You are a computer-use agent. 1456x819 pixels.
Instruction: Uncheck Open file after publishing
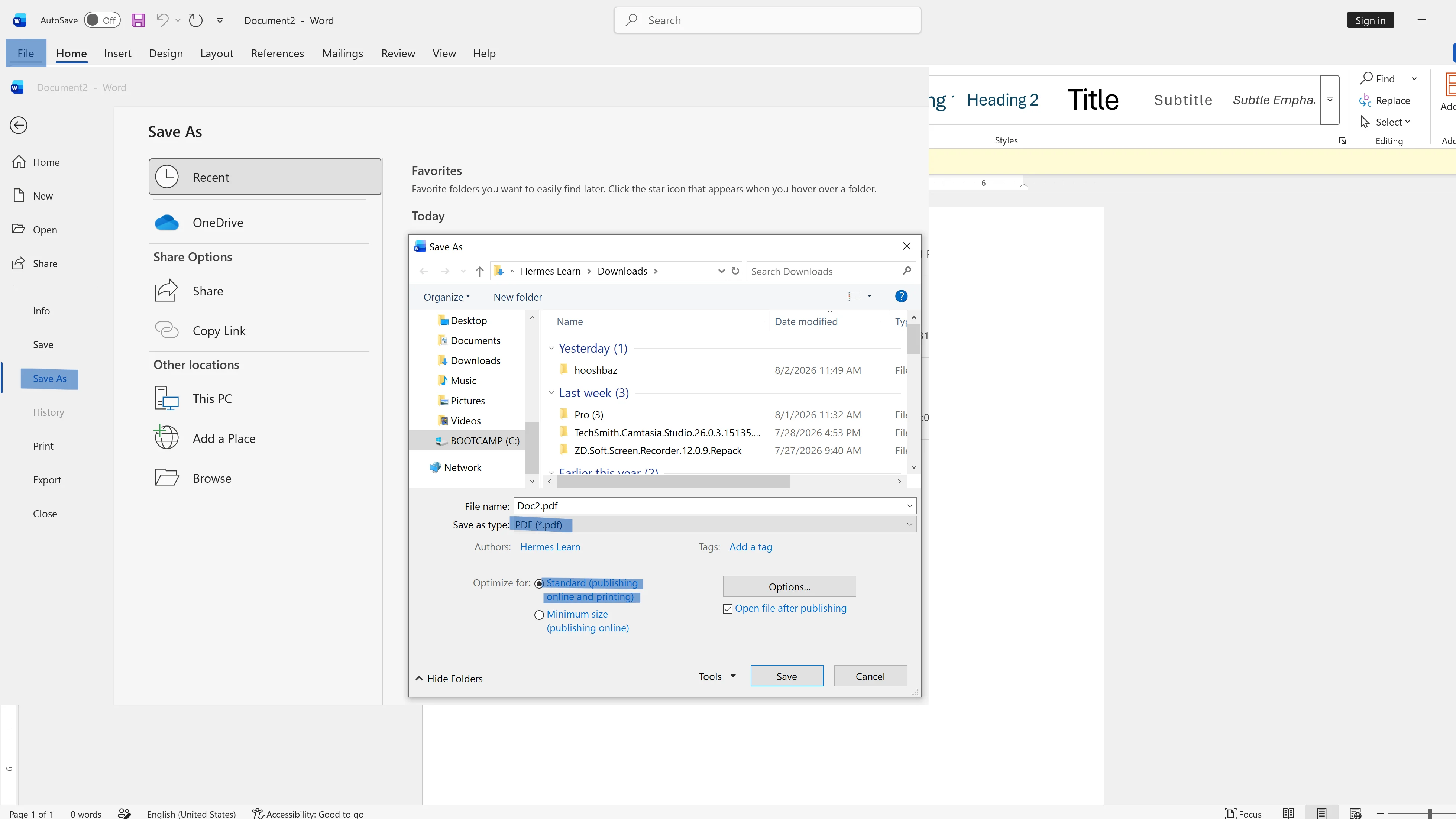727,609
